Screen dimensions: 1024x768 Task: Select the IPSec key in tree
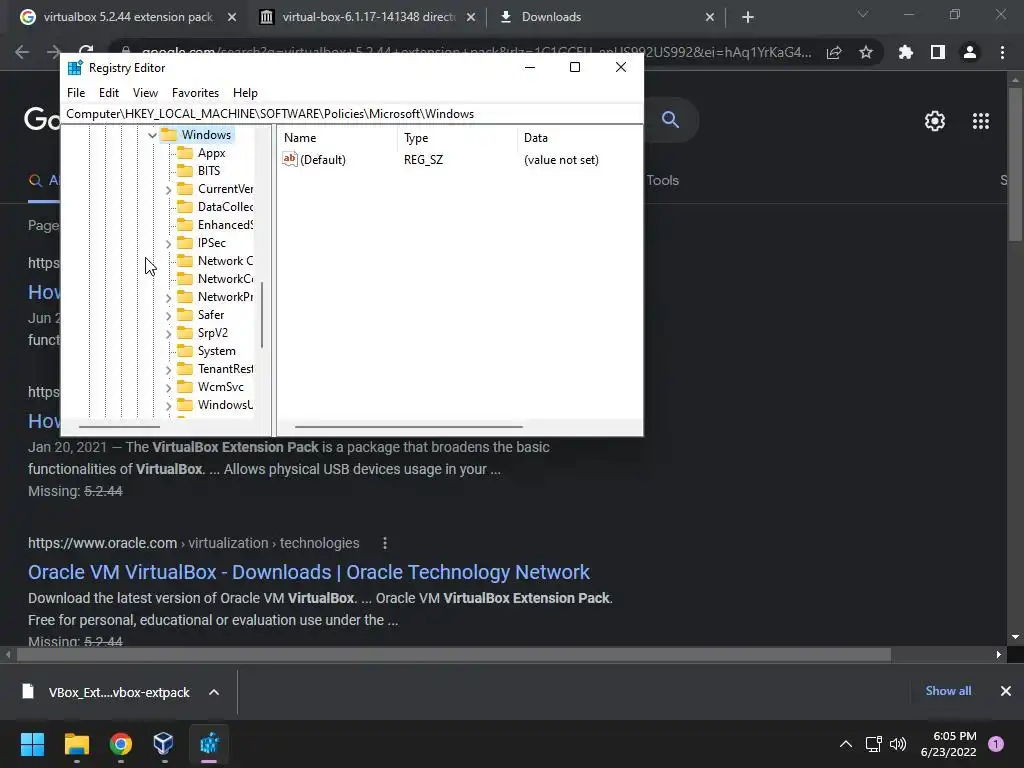pos(212,243)
